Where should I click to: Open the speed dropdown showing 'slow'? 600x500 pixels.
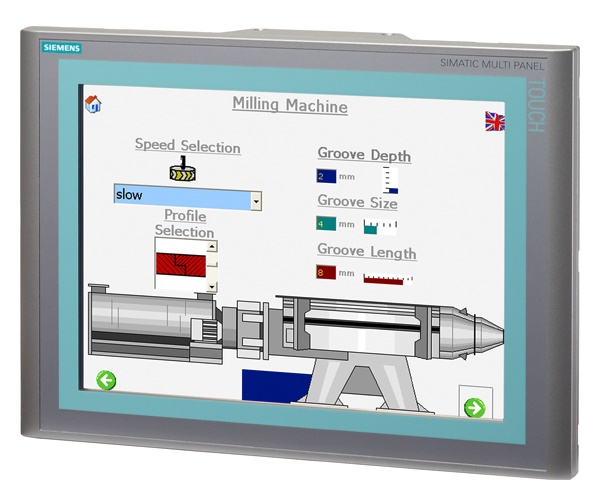[x=188, y=197]
